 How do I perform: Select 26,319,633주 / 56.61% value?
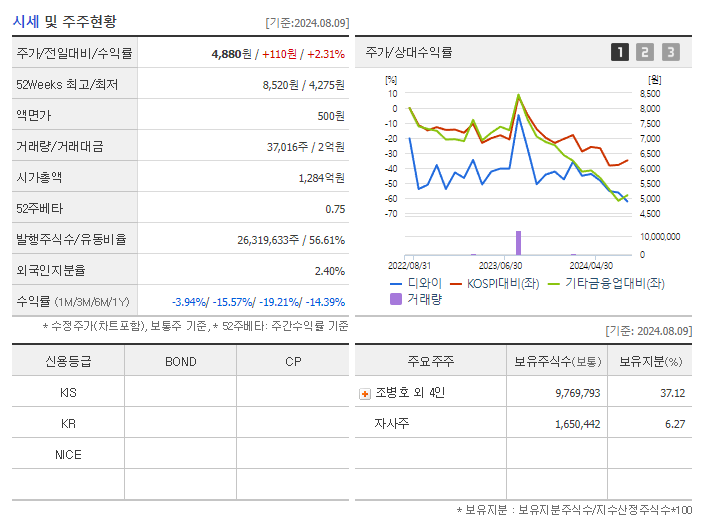tap(291, 240)
